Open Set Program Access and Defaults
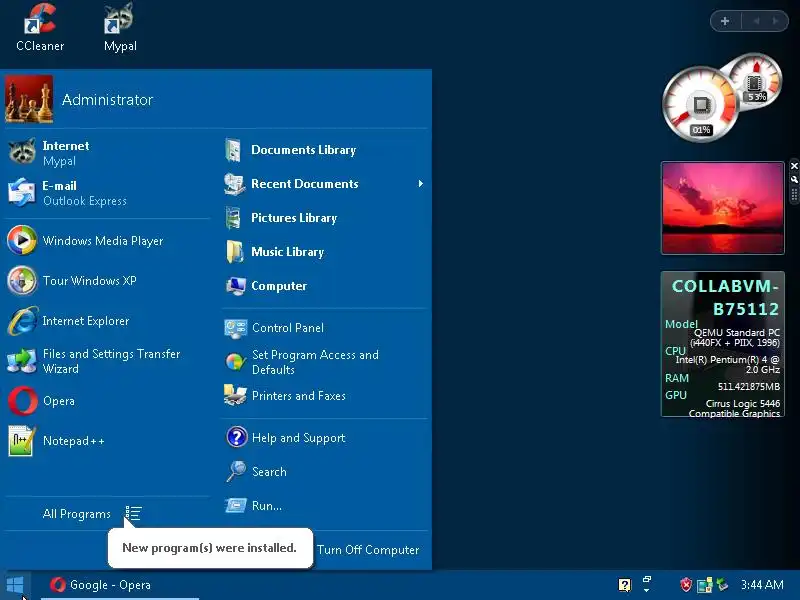This screenshot has width=800, height=600. coord(324,362)
